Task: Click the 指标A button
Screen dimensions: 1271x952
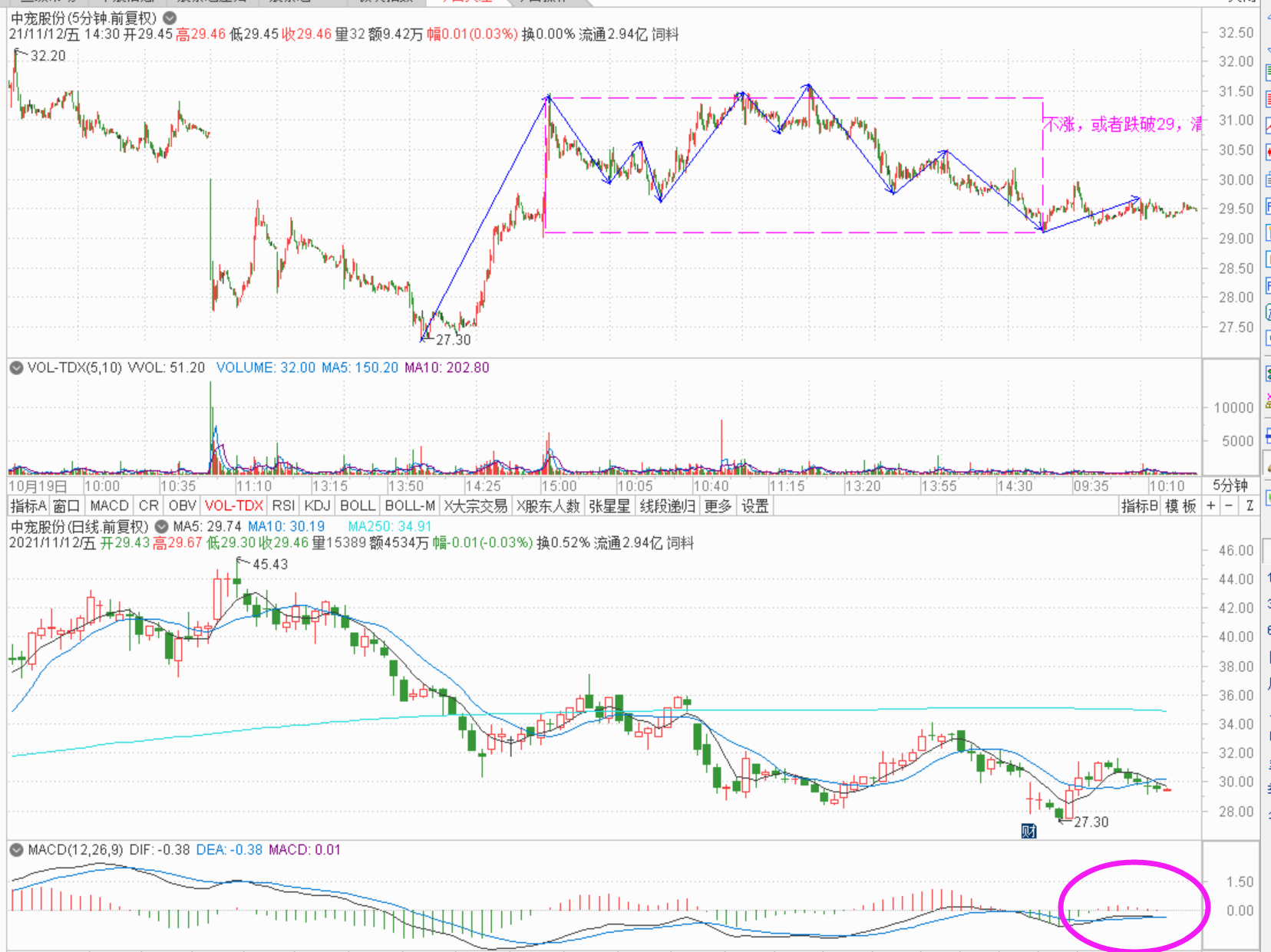Action: tap(28, 506)
